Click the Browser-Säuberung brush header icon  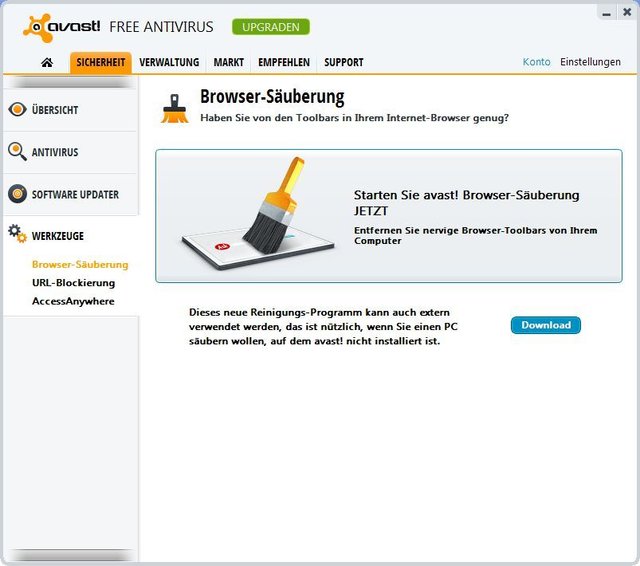(175, 109)
